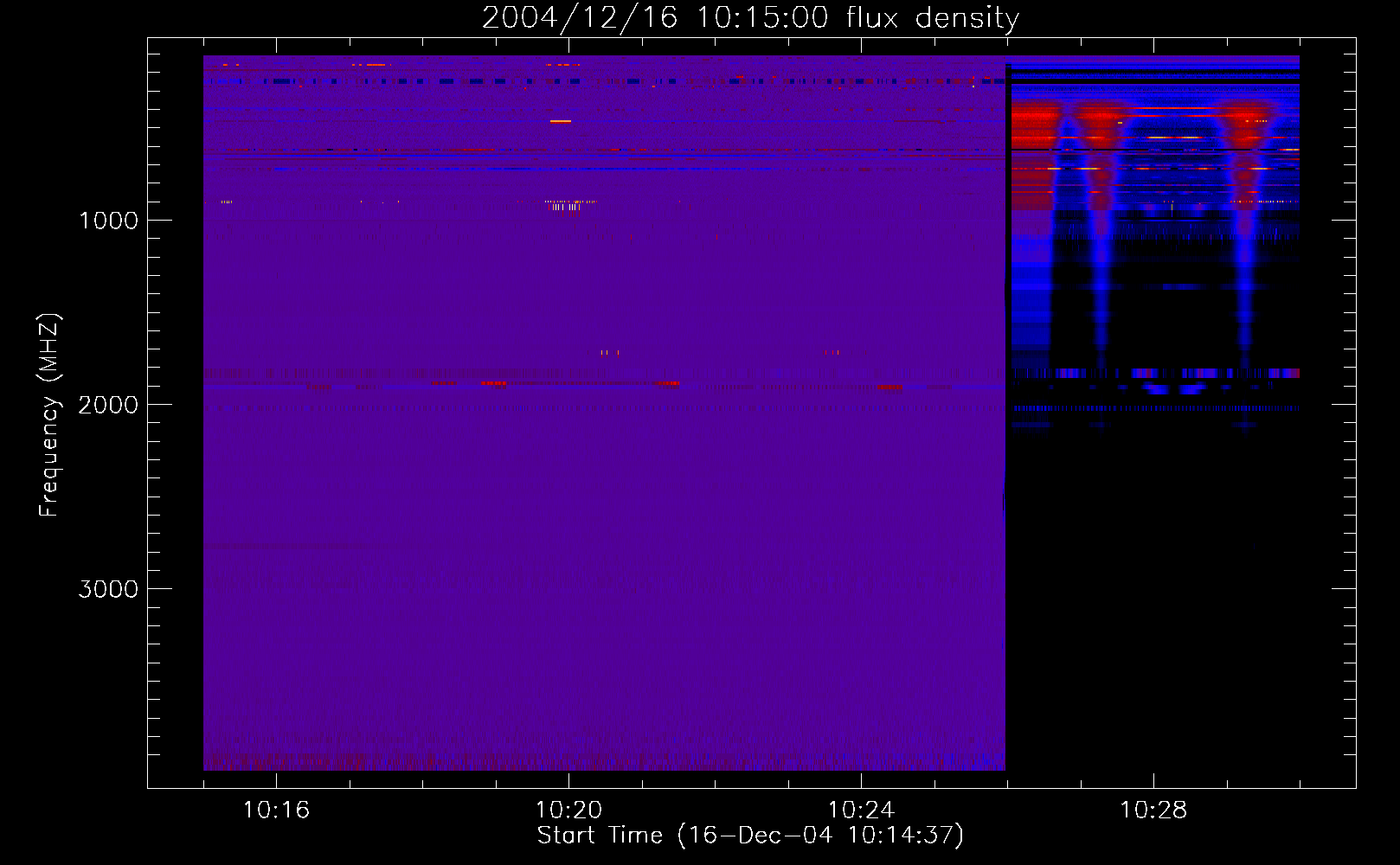Click the 'Start Time (16-Dec-04 10:14:37)' label
Image resolution: width=1400 pixels, height=865 pixels.
[x=750, y=836]
